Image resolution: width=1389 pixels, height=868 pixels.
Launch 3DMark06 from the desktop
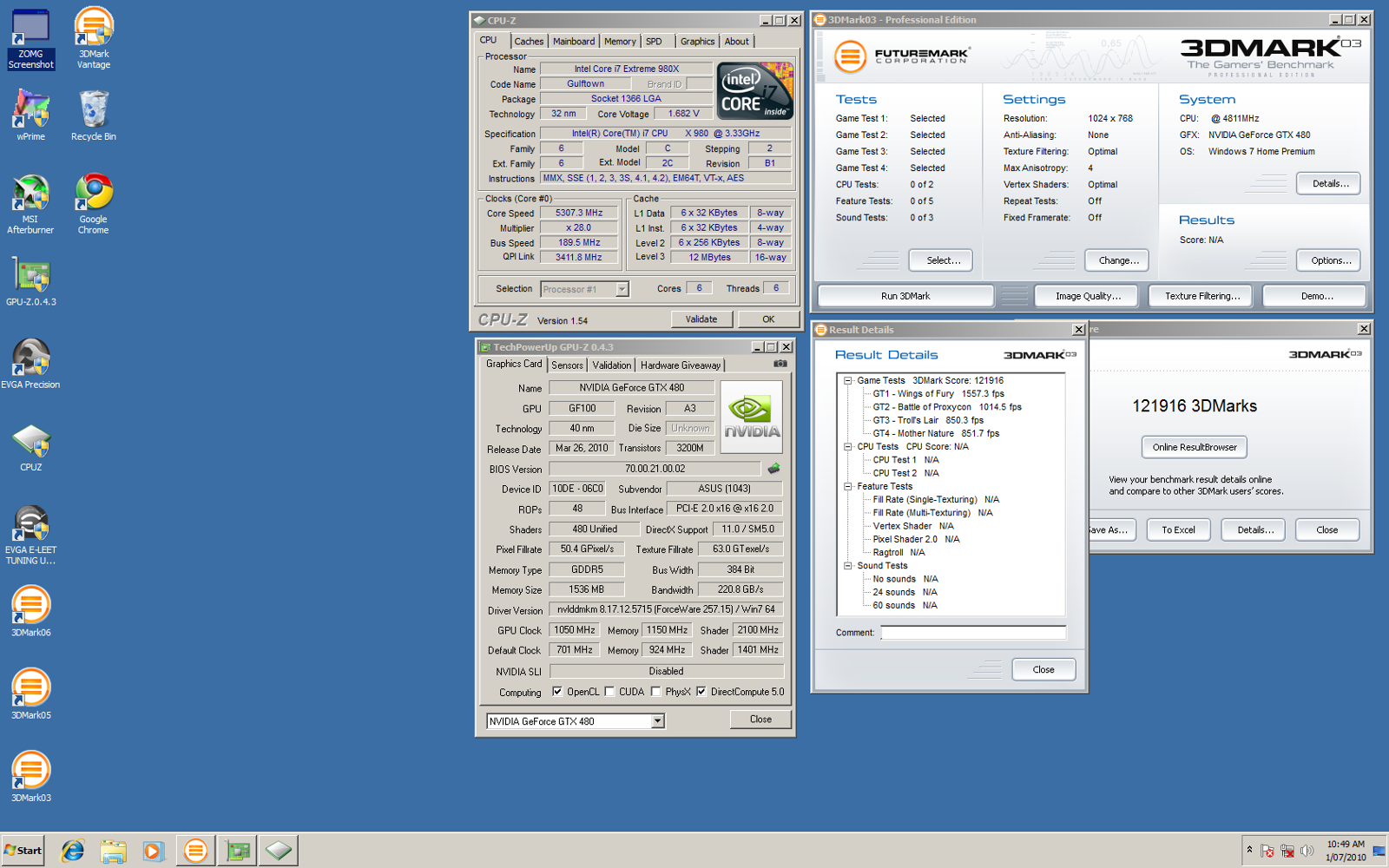click(30, 612)
